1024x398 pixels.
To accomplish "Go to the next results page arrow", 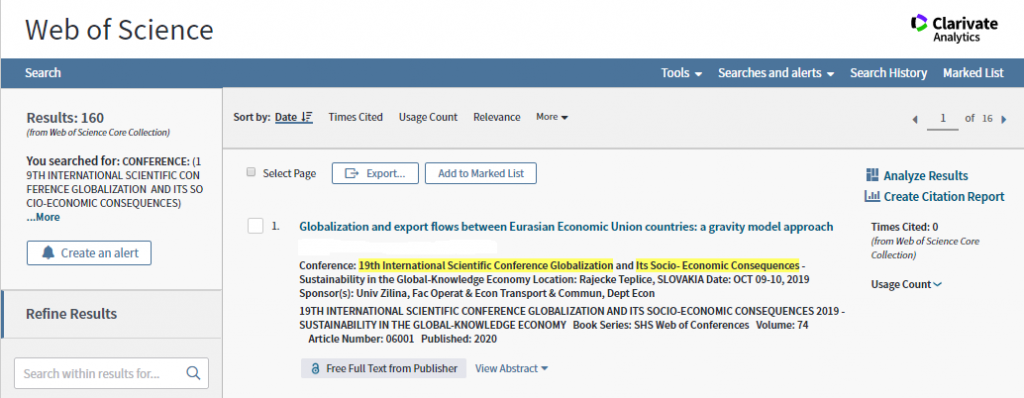I will (1004, 119).
